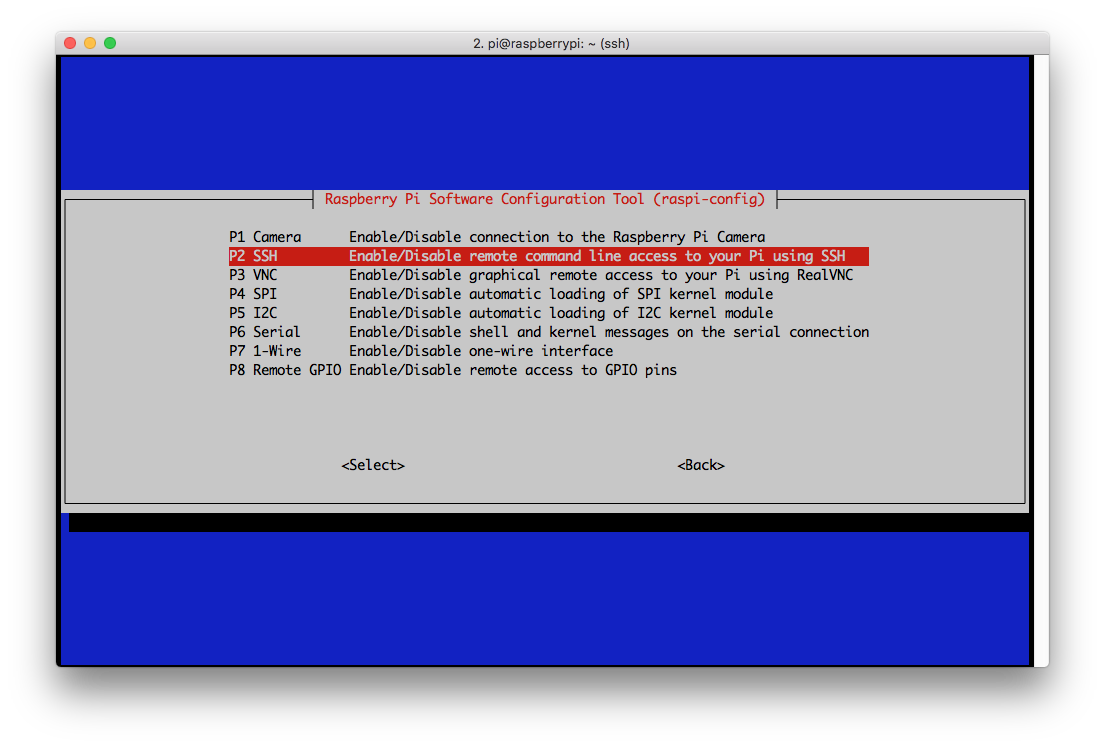This screenshot has width=1105, height=747.
Task: Click the Raspberry Pi Software Configuration Tool heading
Action: point(545,199)
